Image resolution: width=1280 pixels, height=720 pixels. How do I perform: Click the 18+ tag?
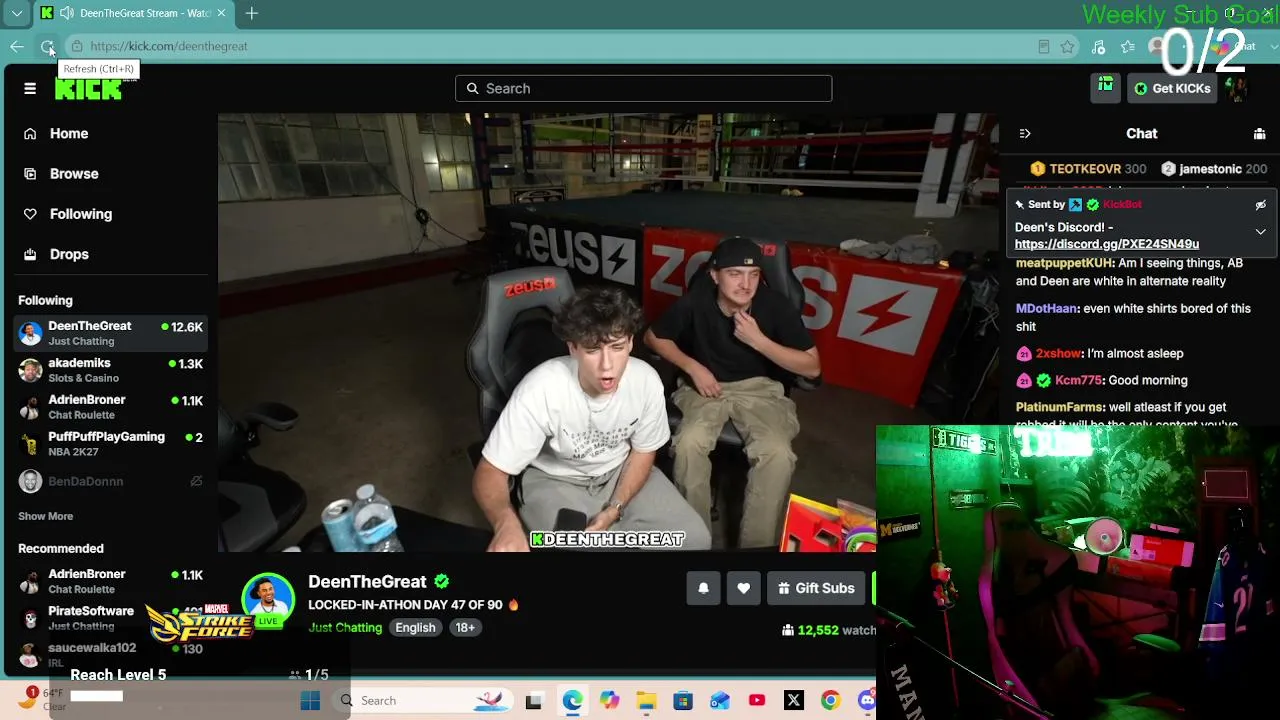(x=465, y=628)
